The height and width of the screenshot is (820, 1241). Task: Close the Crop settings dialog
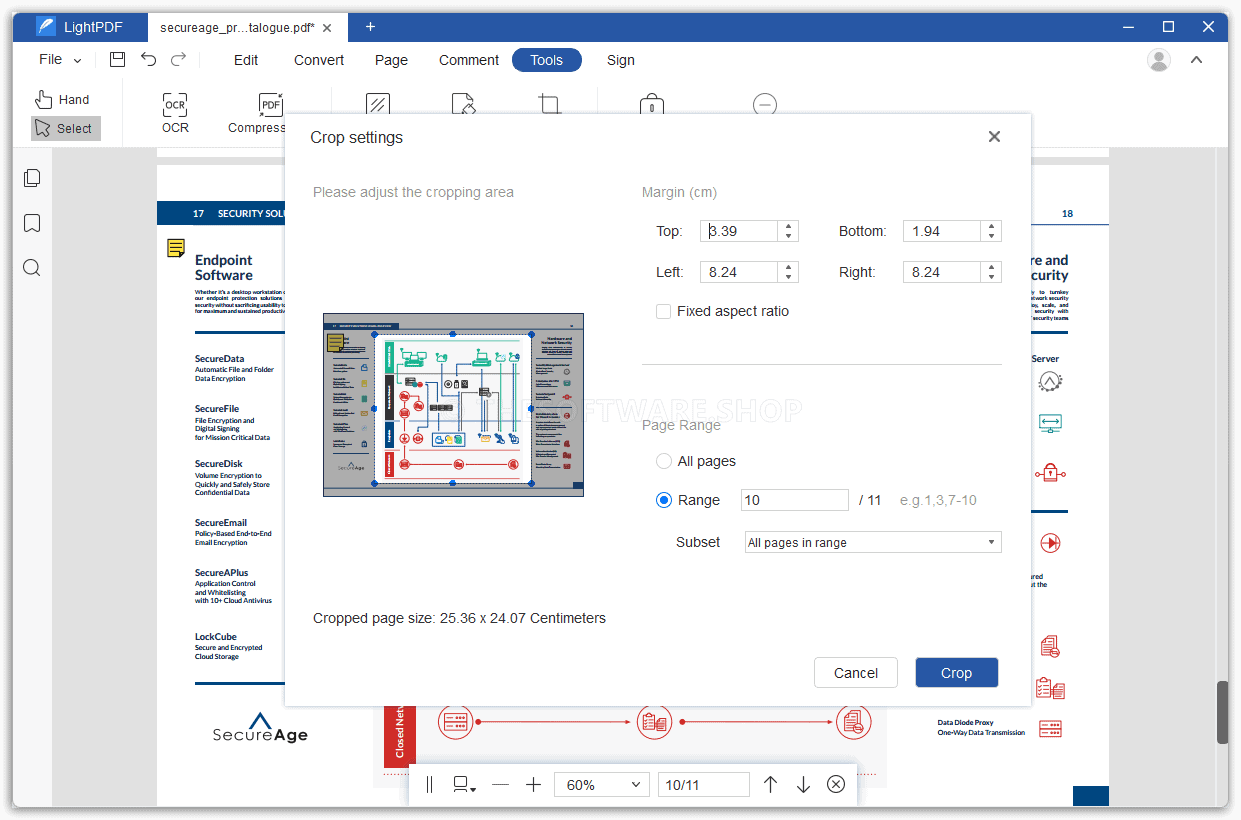pos(994,137)
